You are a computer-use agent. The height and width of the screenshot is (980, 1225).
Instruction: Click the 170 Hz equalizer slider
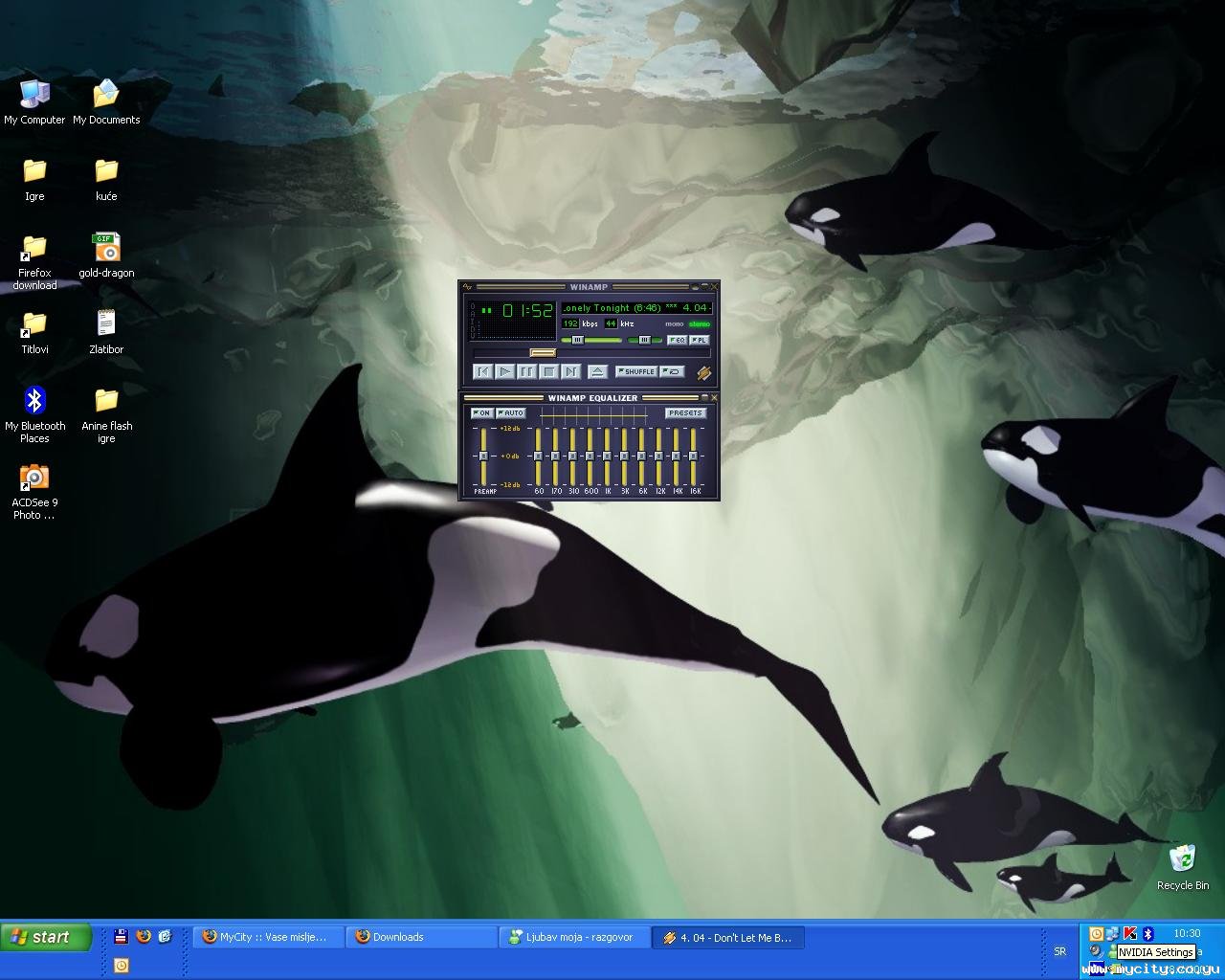coord(556,457)
